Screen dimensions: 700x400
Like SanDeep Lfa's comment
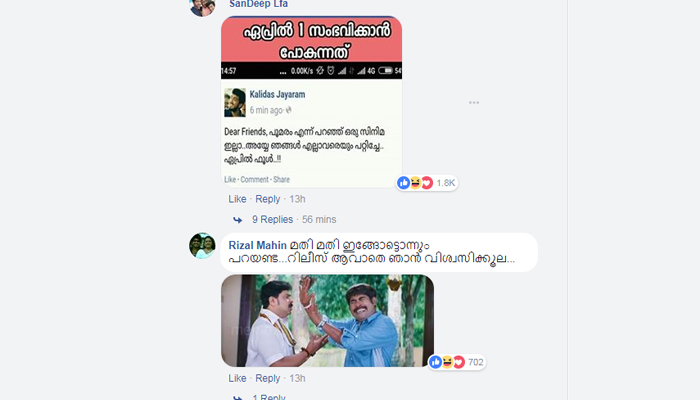click(237, 199)
